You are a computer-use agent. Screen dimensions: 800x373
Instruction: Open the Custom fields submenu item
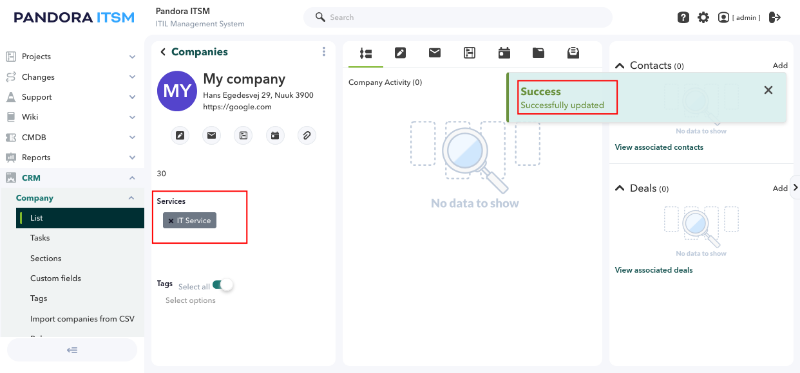56,278
